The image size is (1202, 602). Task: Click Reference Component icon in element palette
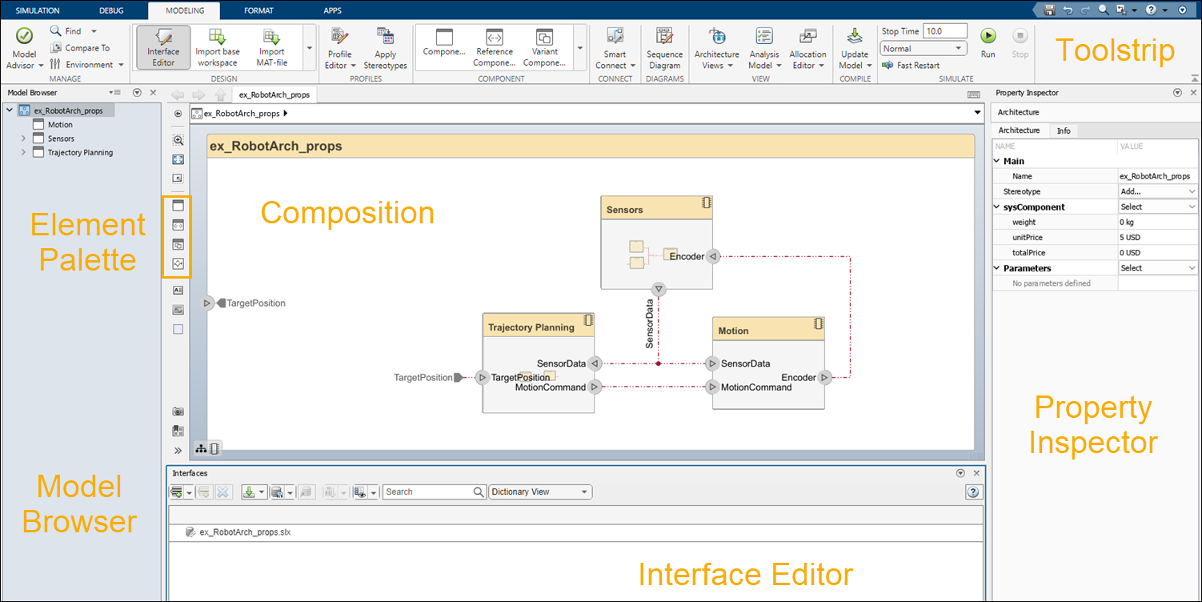coord(178,225)
